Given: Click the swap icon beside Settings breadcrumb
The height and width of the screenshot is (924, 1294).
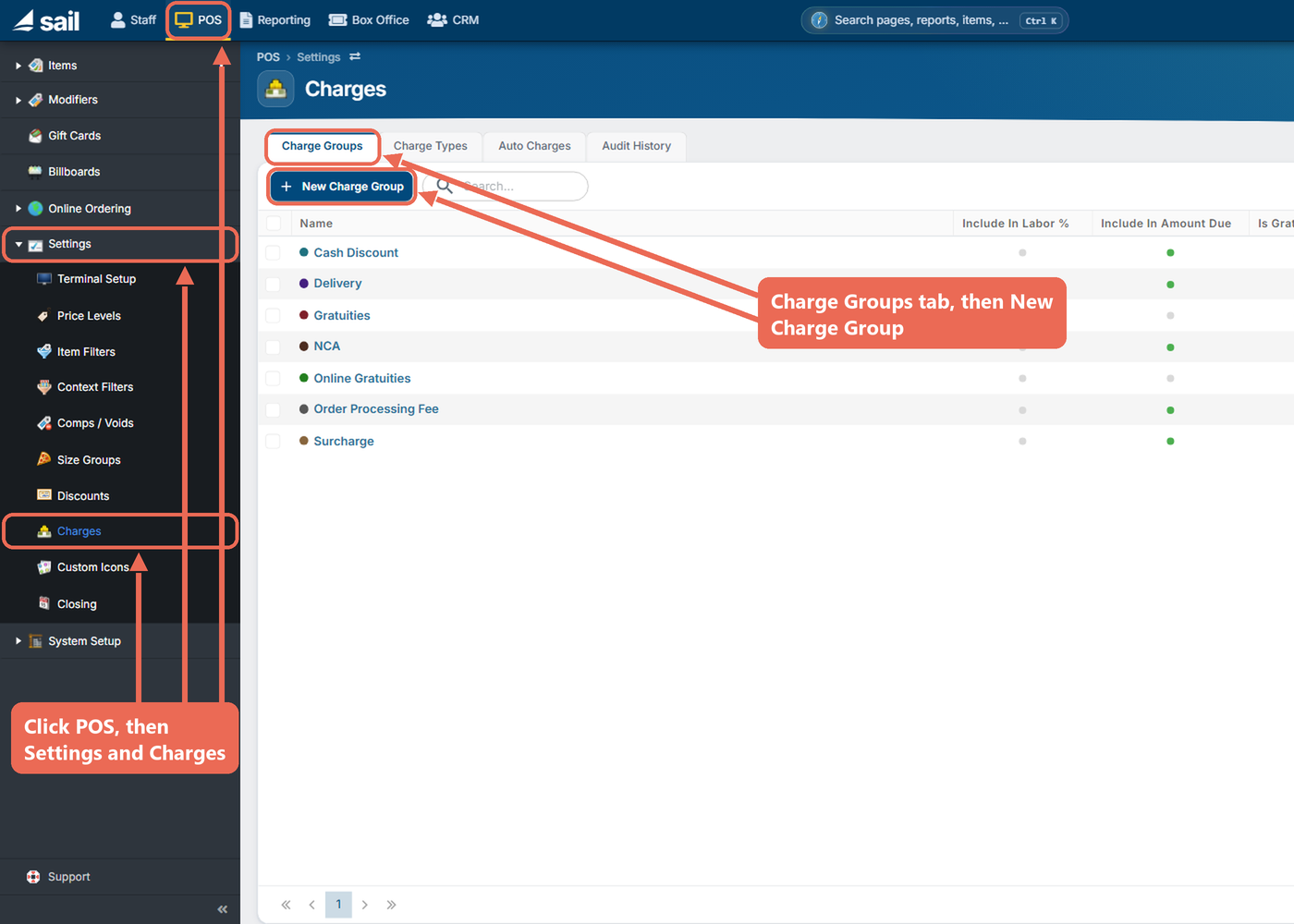Looking at the screenshot, I should pos(355,57).
